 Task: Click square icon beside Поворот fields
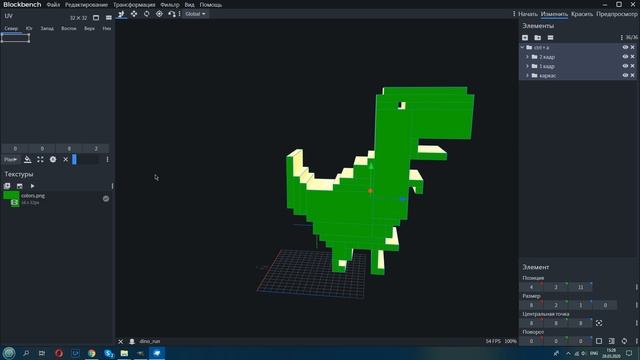pos(599,341)
